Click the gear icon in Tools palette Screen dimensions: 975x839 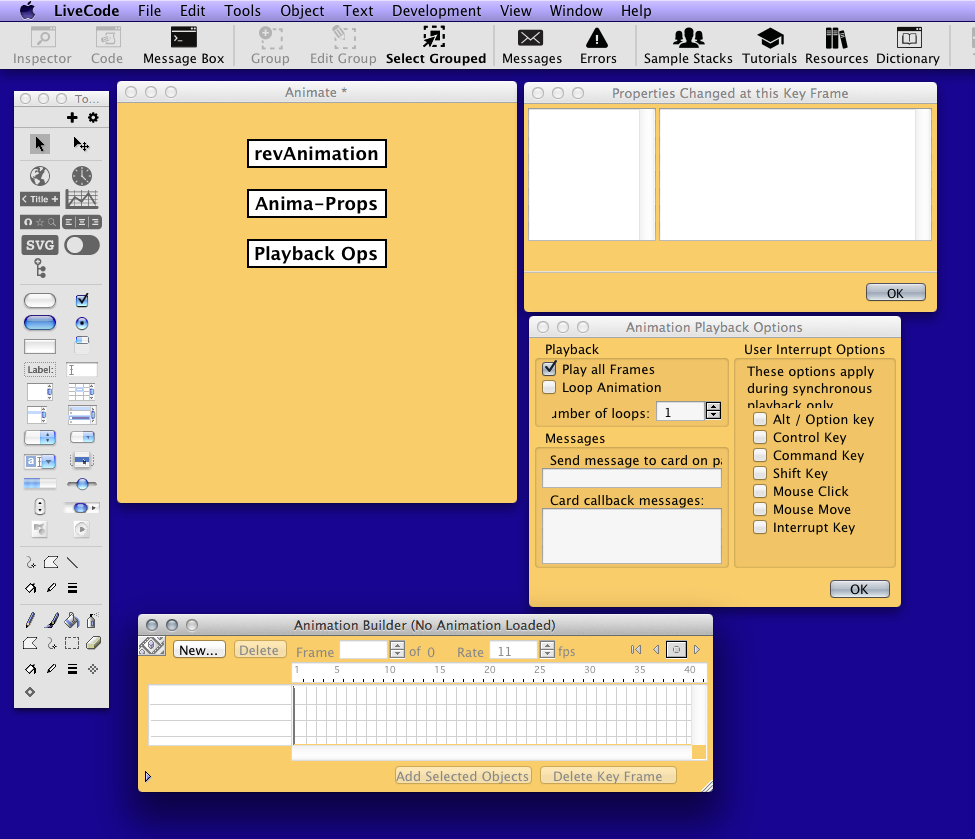[93, 118]
